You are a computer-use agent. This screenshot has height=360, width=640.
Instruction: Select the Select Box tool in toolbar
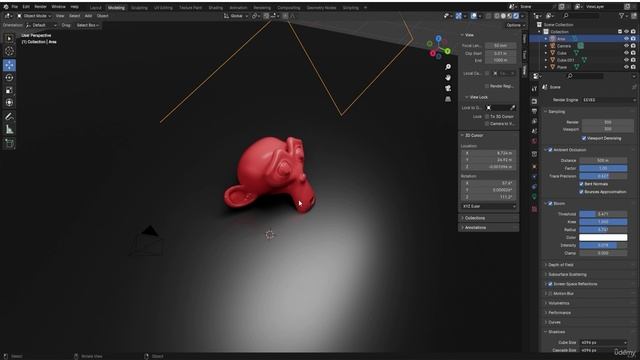(x=9, y=38)
